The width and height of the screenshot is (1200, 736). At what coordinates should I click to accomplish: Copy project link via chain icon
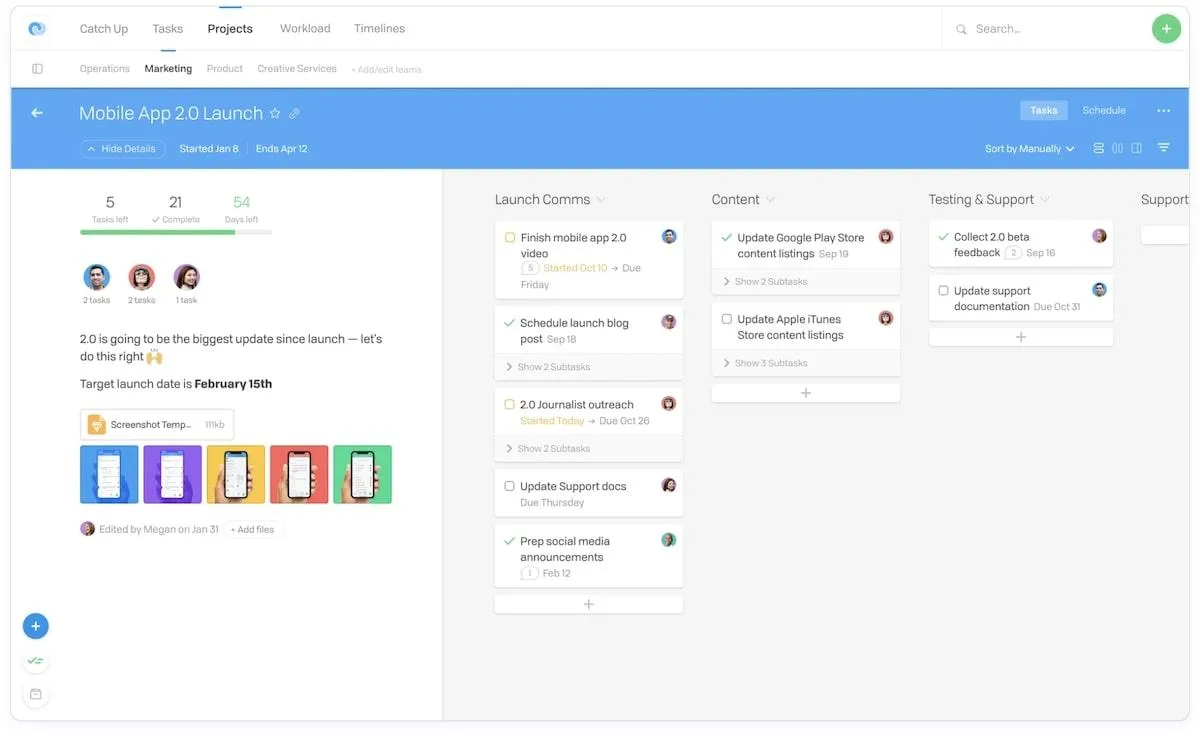[x=294, y=114]
